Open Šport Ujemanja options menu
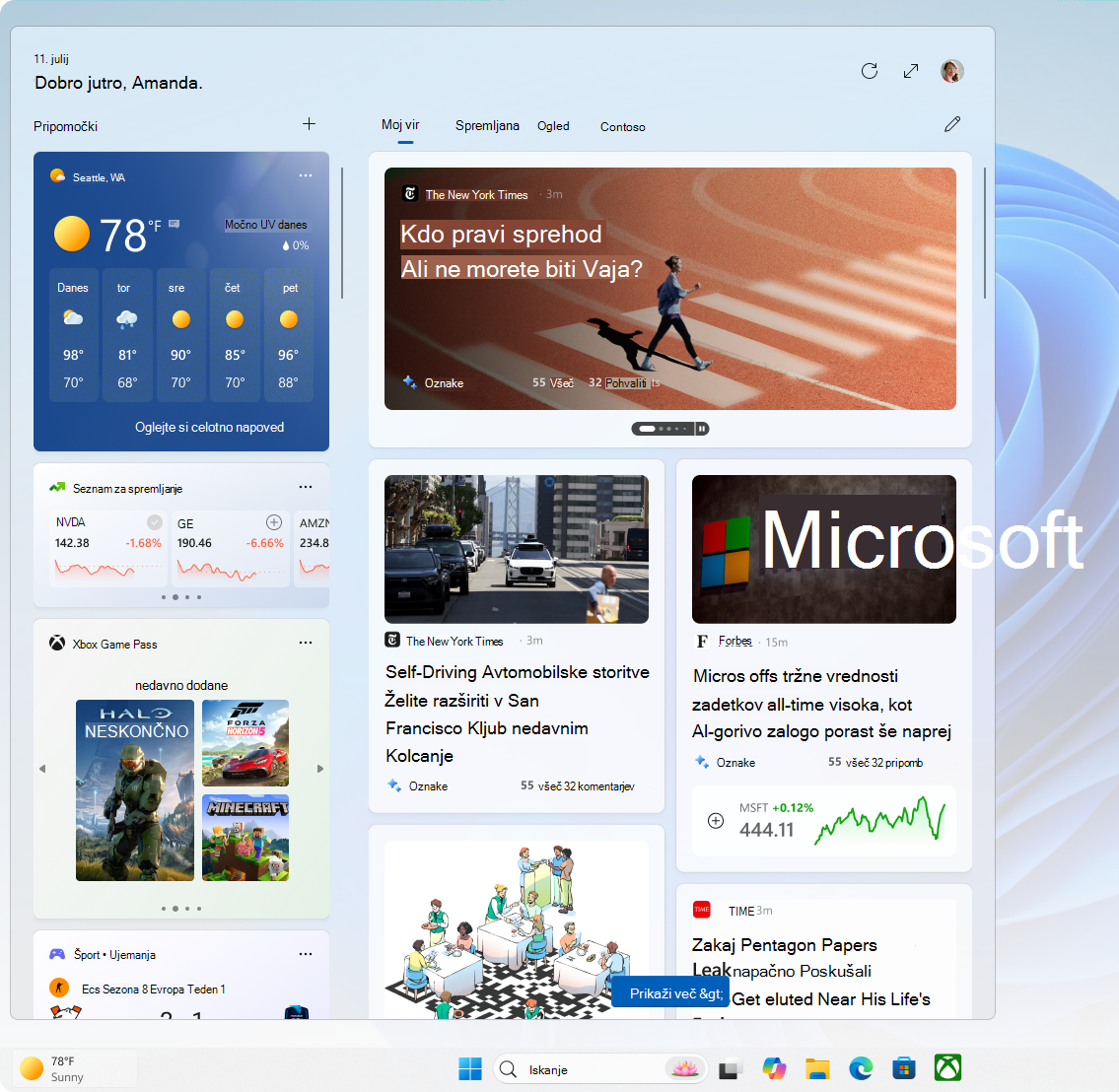The height and width of the screenshot is (1092, 1119). pyautogui.click(x=306, y=954)
